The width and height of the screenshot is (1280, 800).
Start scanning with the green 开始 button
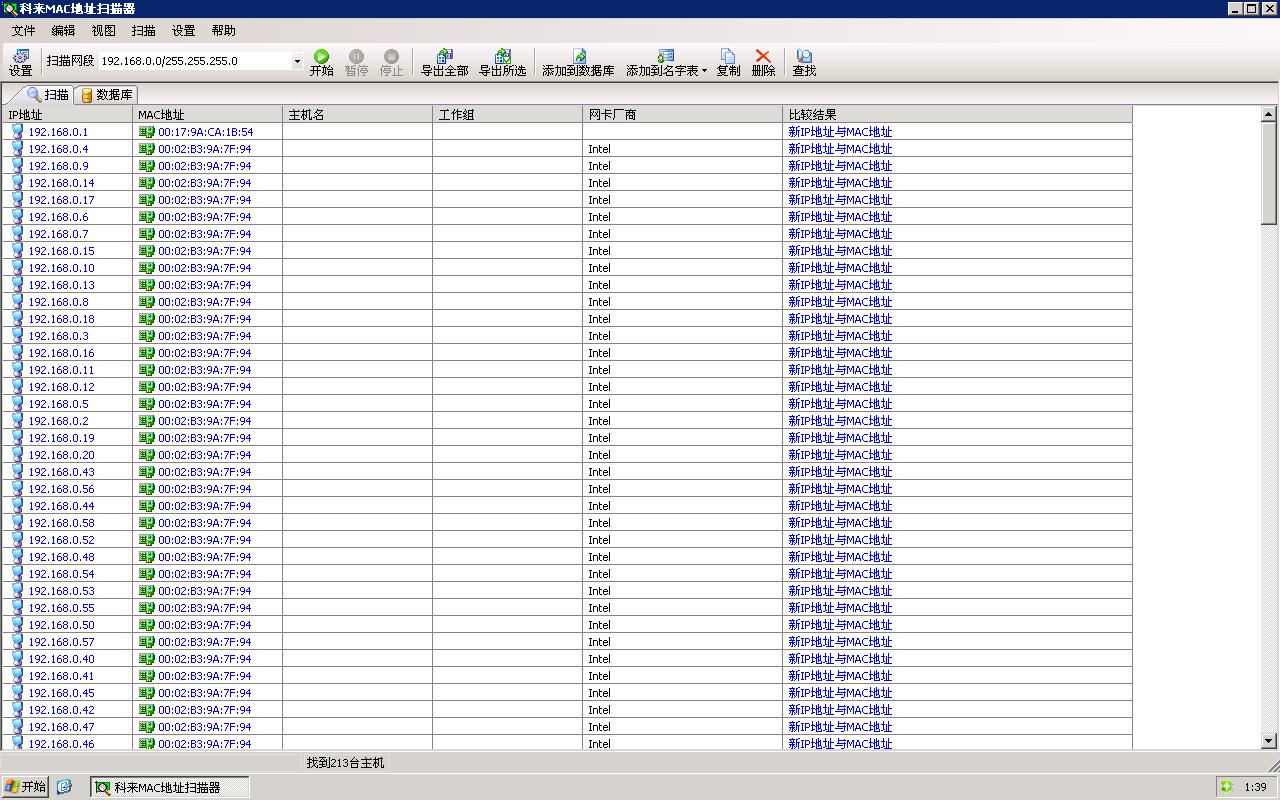(321, 62)
